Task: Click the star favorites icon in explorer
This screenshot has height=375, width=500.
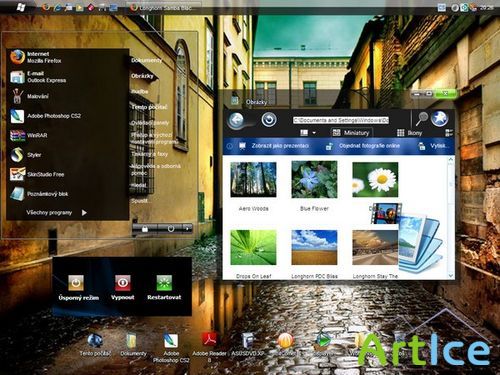Action: pyautogui.click(x=440, y=118)
